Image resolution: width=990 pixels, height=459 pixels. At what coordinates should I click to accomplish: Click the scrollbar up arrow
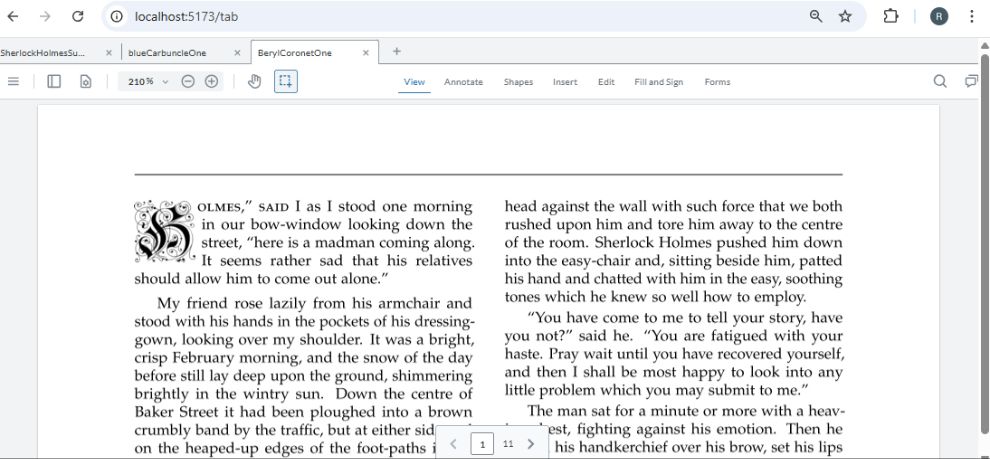coord(984,46)
